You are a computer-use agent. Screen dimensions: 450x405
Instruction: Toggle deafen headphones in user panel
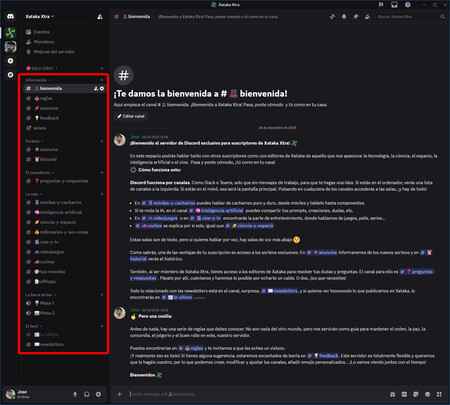pyautogui.click(x=87, y=394)
